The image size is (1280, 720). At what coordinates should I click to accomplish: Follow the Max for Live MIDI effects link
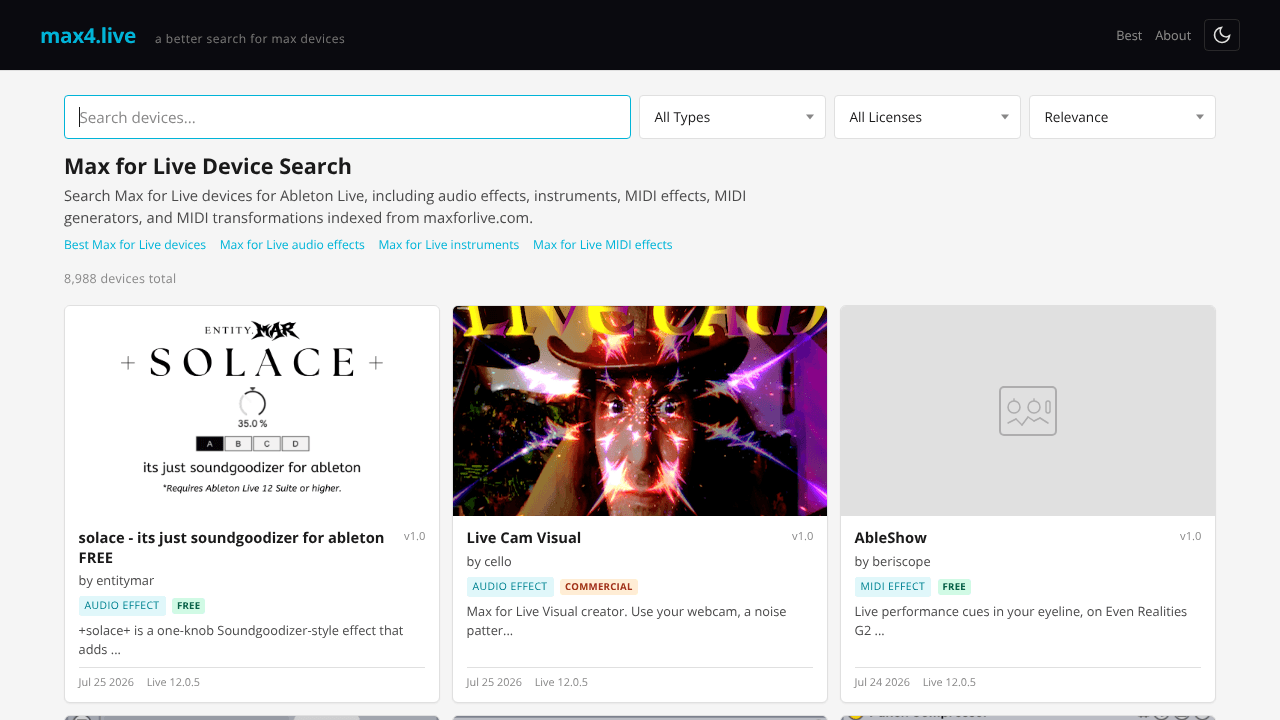coord(603,245)
